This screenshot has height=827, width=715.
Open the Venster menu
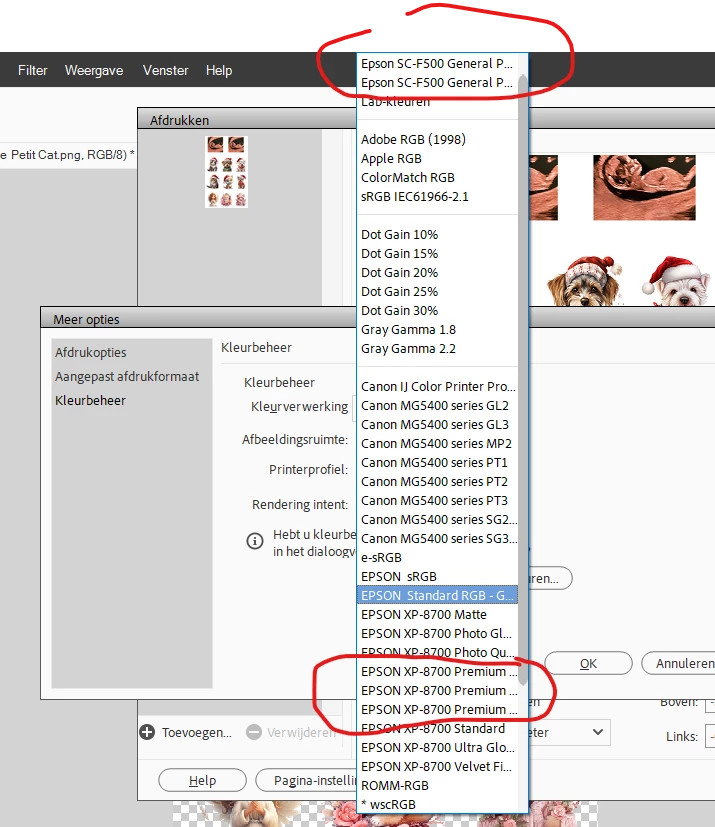[x=165, y=70]
